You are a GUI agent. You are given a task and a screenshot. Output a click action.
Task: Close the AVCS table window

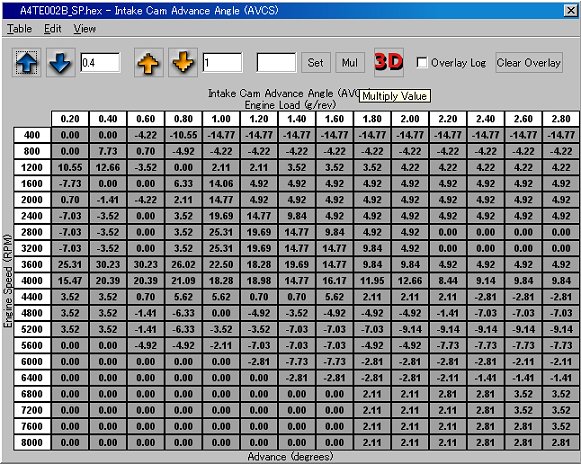pyautogui.click(x=571, y=11)
